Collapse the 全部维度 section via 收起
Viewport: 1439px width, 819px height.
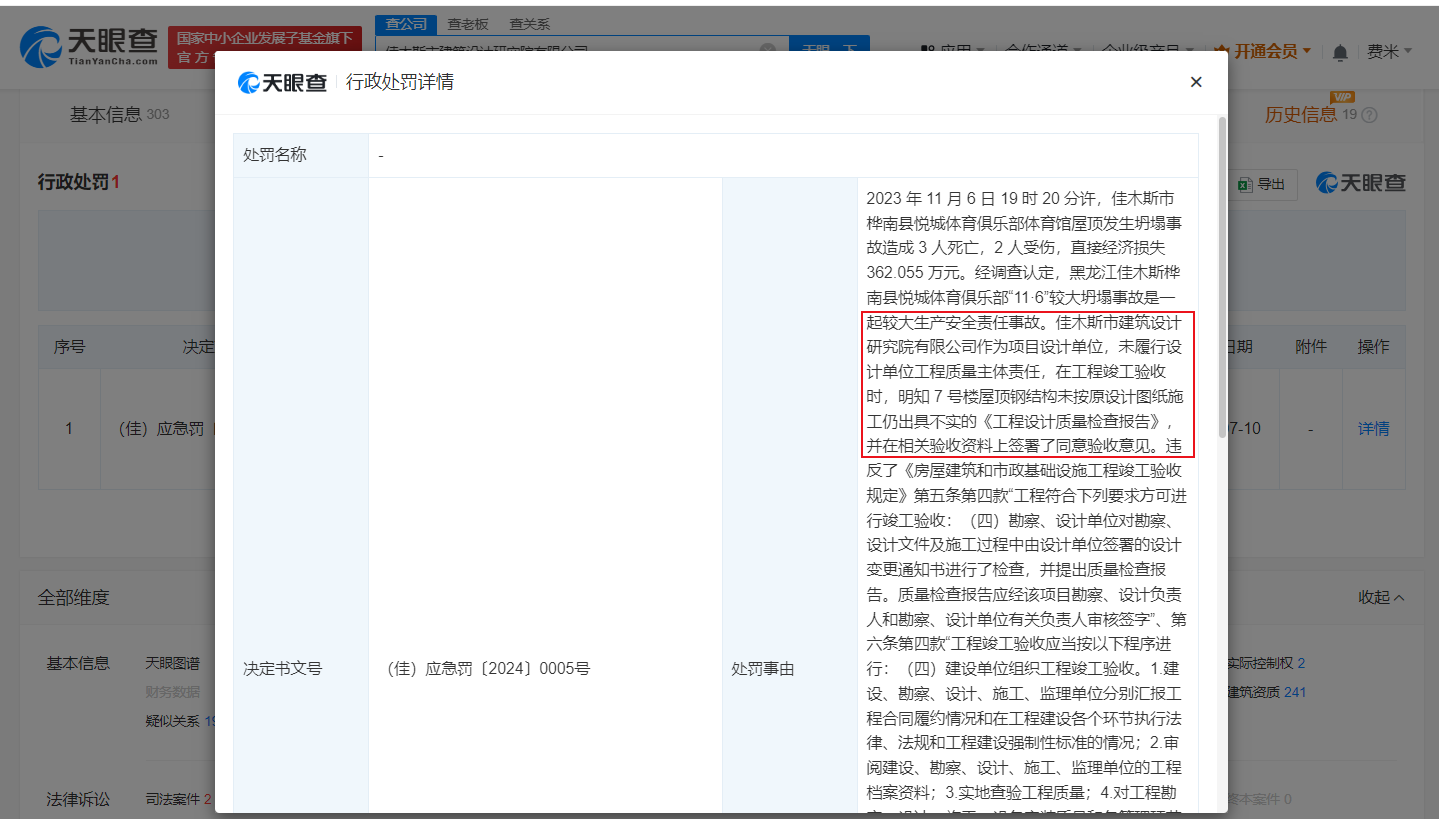(x=1381, y=597)
